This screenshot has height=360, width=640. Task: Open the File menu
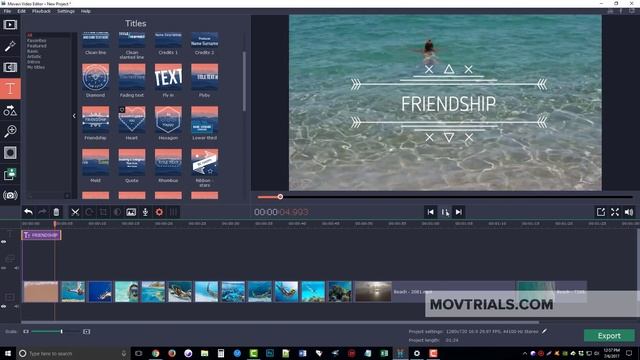click(7, 11)
